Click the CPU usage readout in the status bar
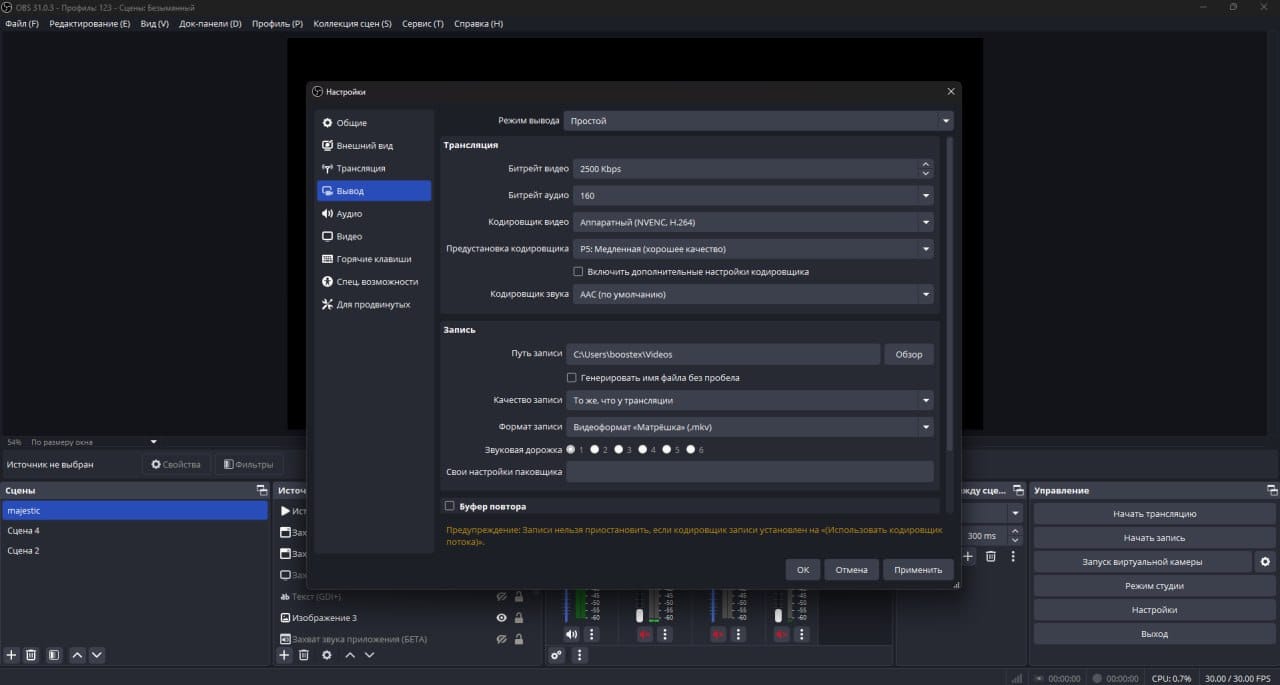Screen dimensions: 1280x685 (x=1171, y=678)
